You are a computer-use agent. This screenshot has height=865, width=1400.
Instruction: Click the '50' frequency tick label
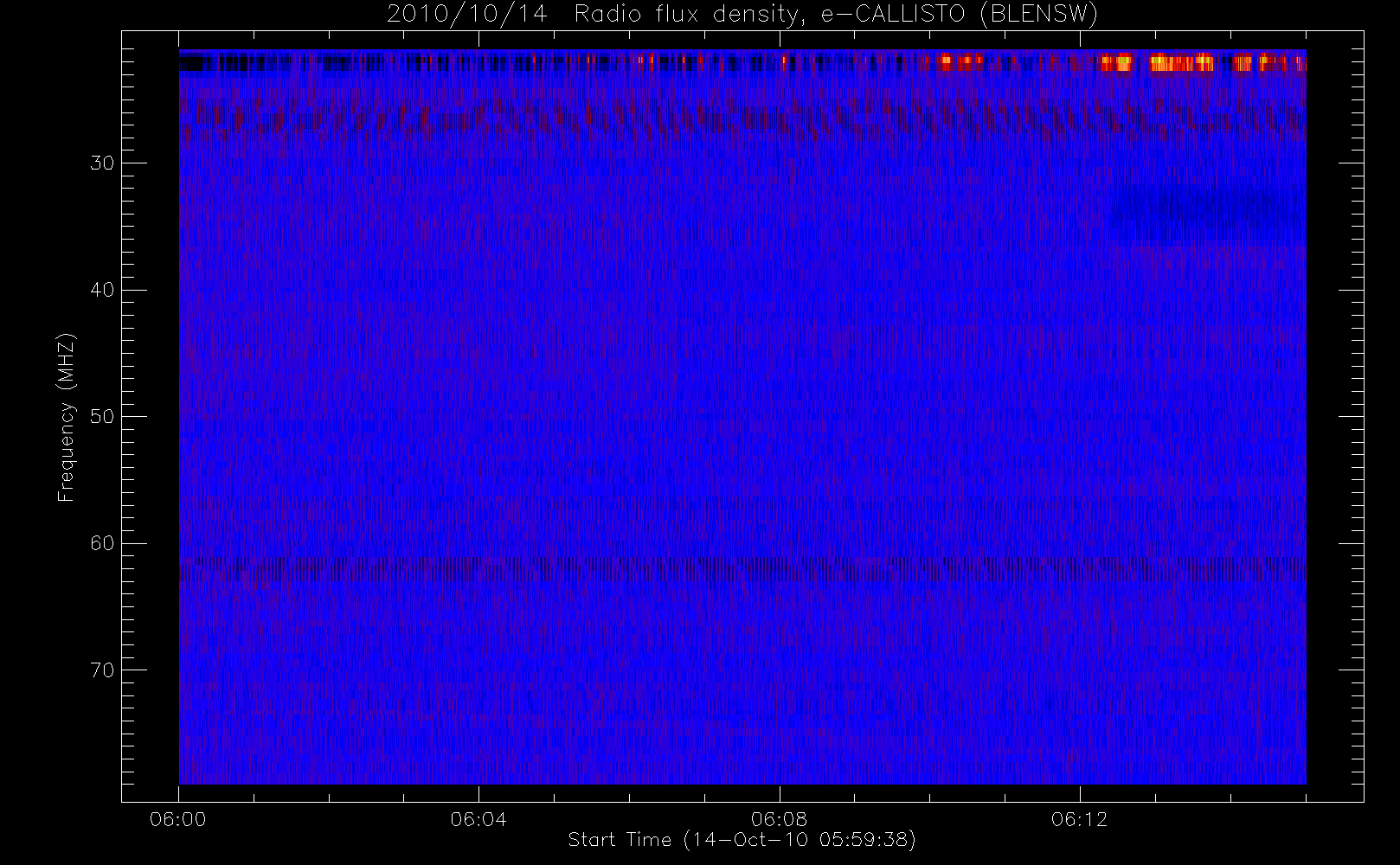point(101,417)
